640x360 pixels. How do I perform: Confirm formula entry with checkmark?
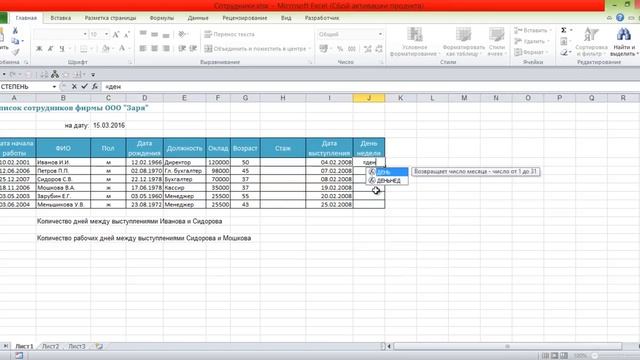[84, 87]
